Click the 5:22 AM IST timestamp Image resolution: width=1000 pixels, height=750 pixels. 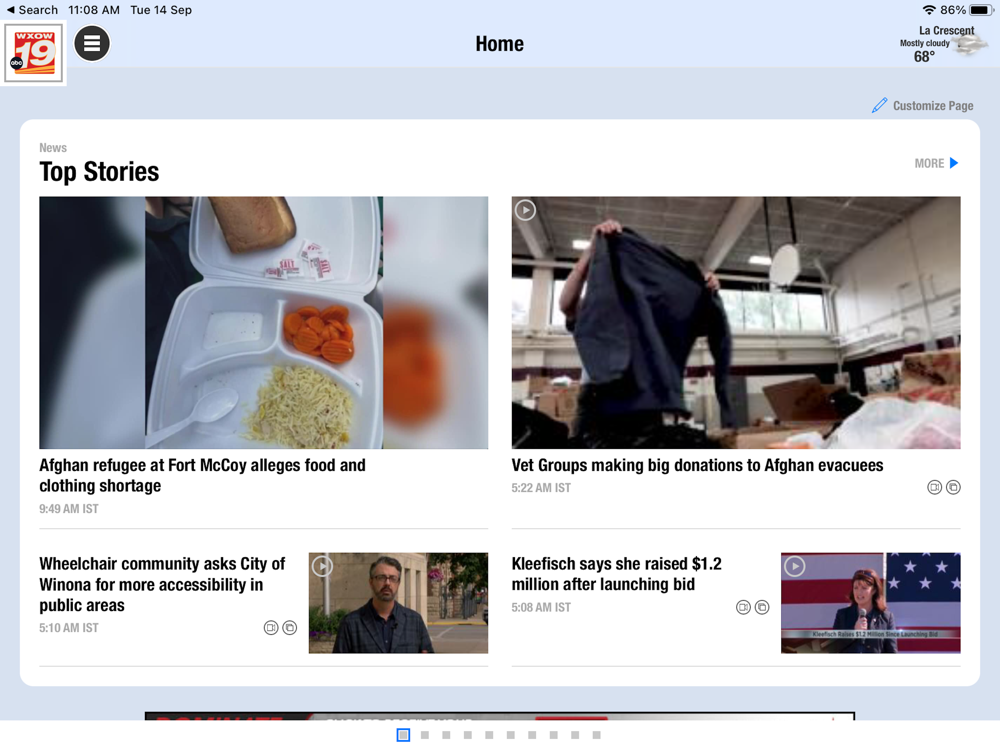(x=541, y=488)
